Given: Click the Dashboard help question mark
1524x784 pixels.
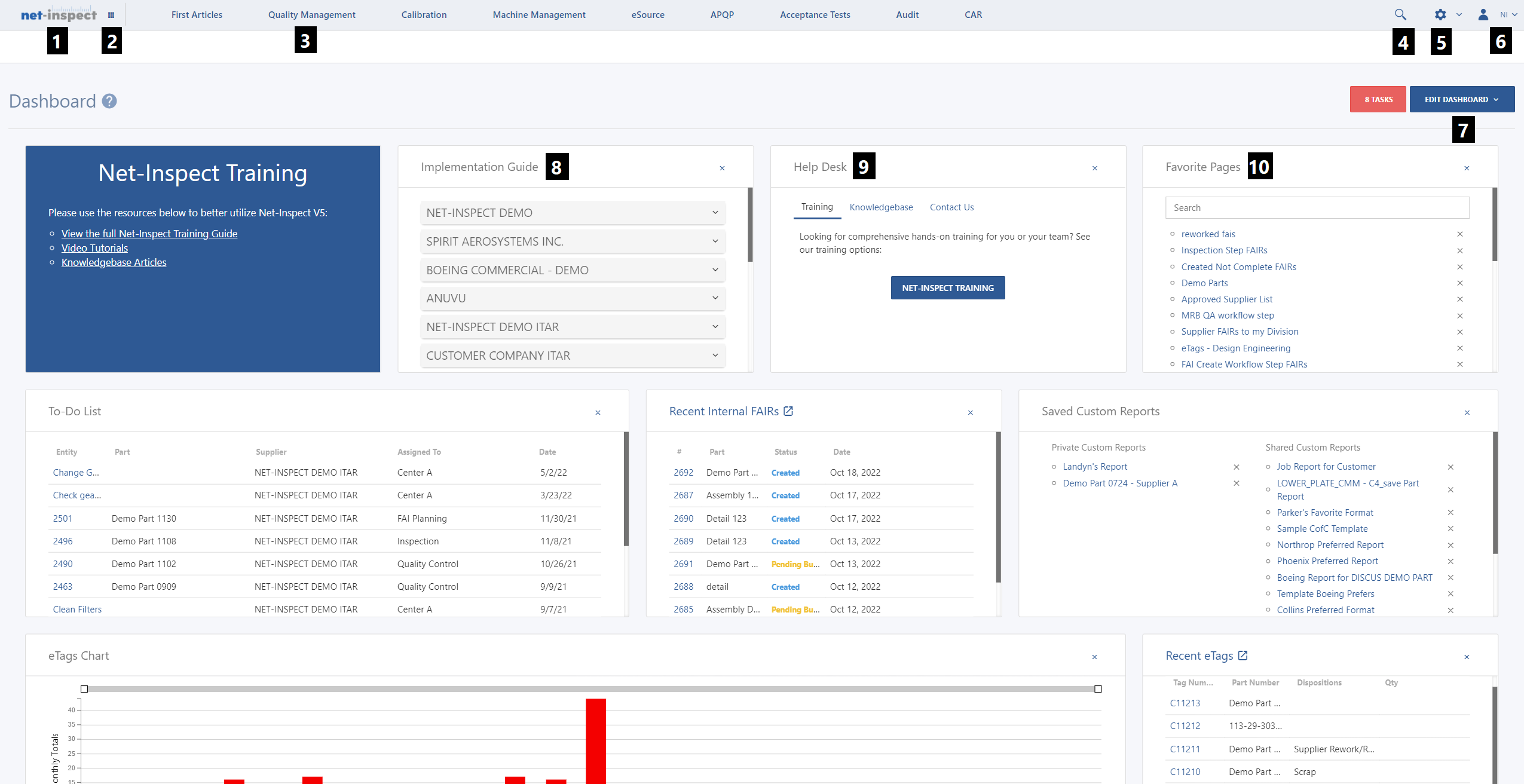Looking at the screenshot, I should (x=109, y=101).
